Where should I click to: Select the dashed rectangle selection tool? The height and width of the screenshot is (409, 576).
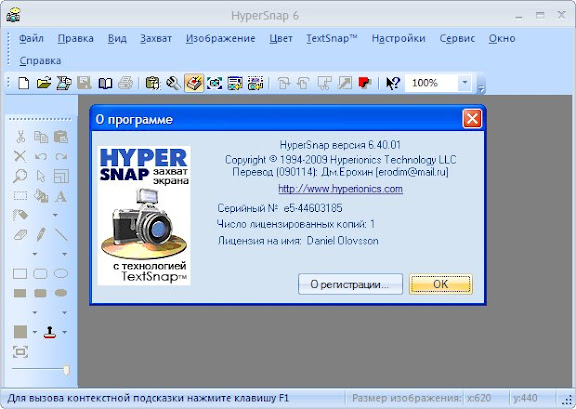point(20,195)
